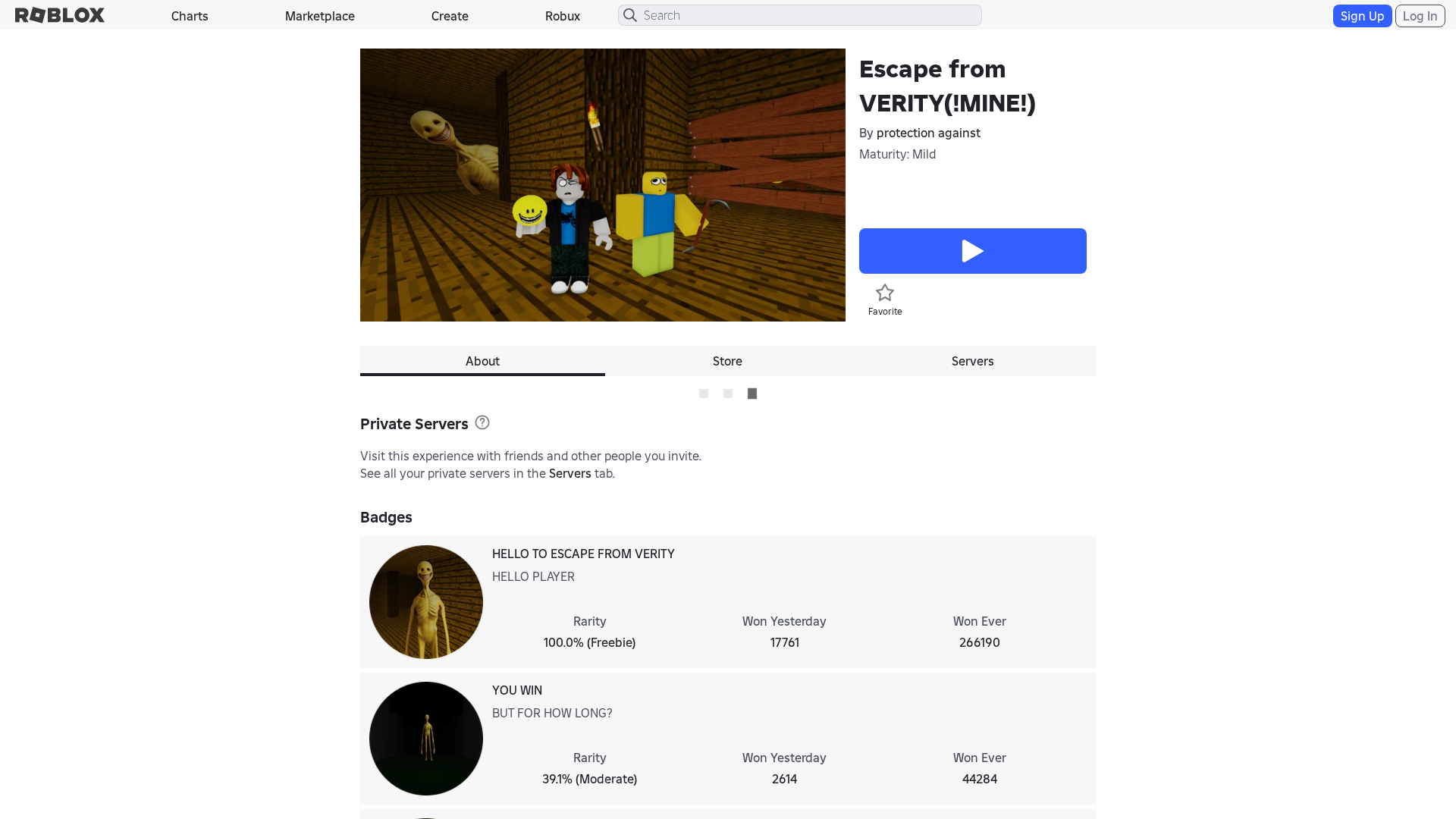Image resolution: width=1456 pixels, height=819 pixels.
Task: Click the Log In button
Action: coord(1420,16)
